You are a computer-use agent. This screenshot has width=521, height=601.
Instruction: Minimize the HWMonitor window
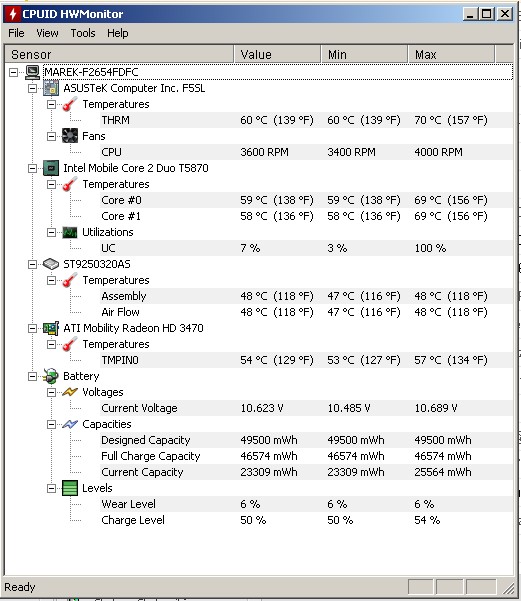tap(470, 14)
